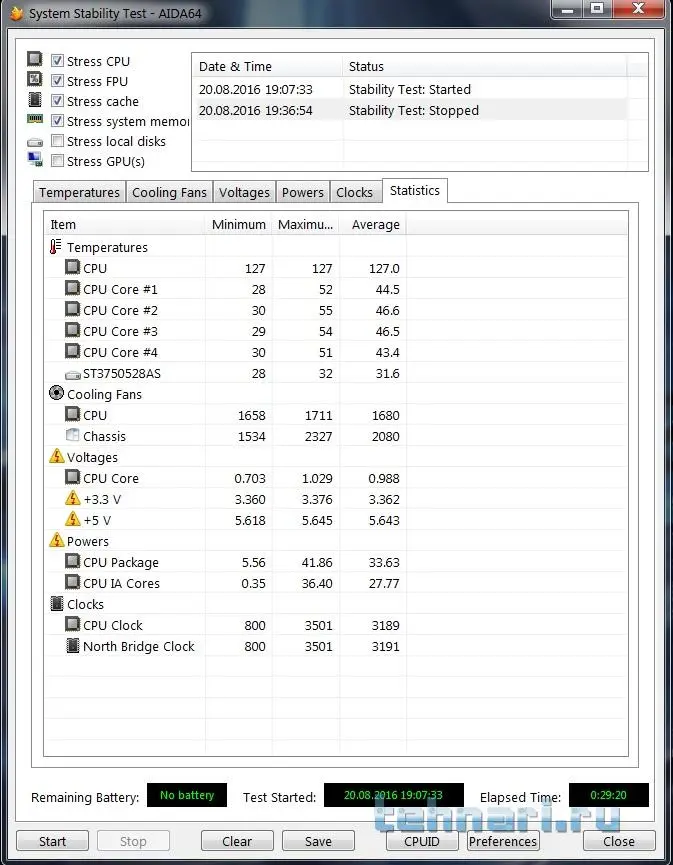This screenshot has width=673, height=865.
Task: Uncheck the Stress FPU checkbox
Action: [x=57, y=81]
